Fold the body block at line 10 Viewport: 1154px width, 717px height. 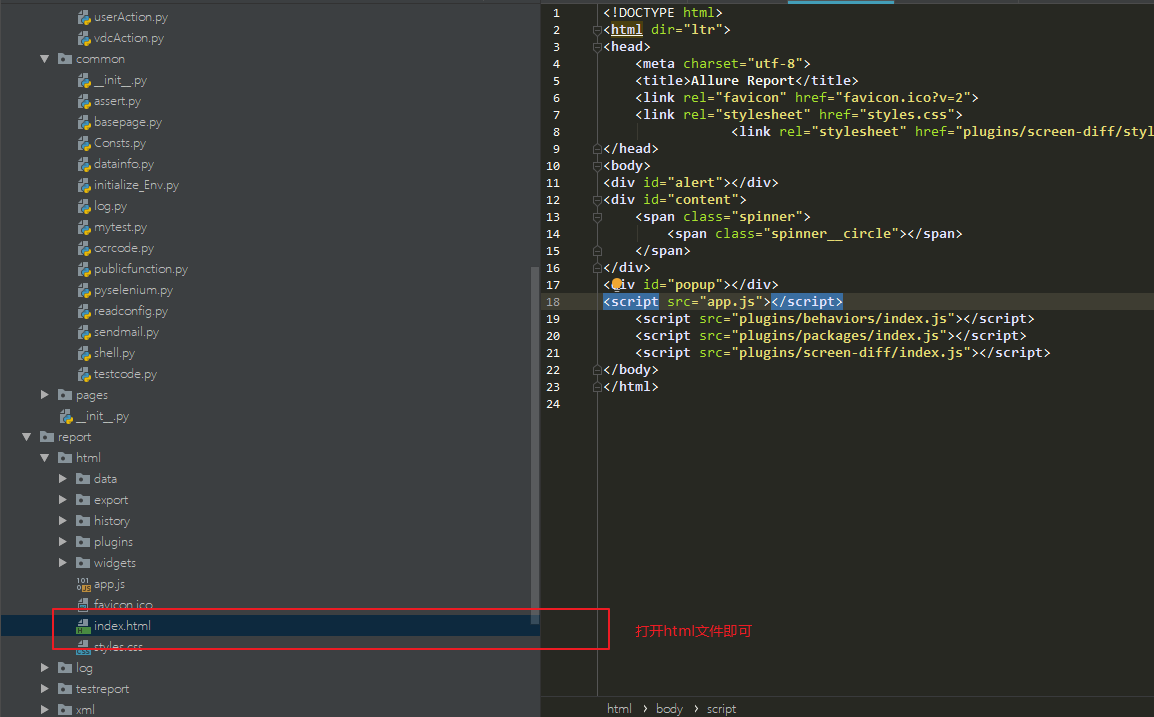597,166
